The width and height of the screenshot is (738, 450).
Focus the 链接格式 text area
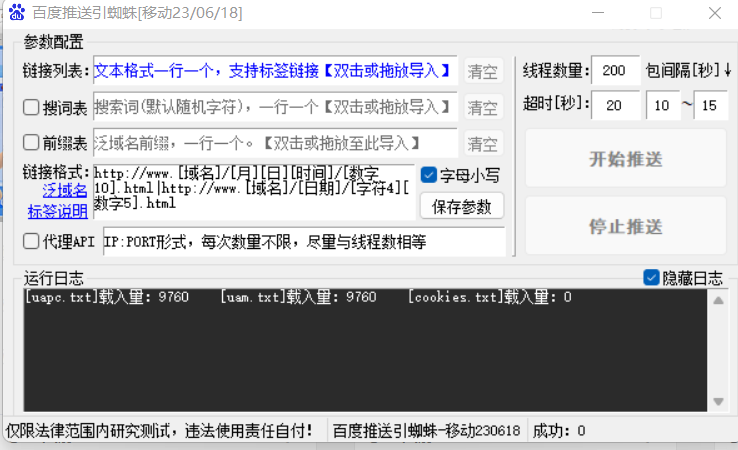click(x=254, y=190)
